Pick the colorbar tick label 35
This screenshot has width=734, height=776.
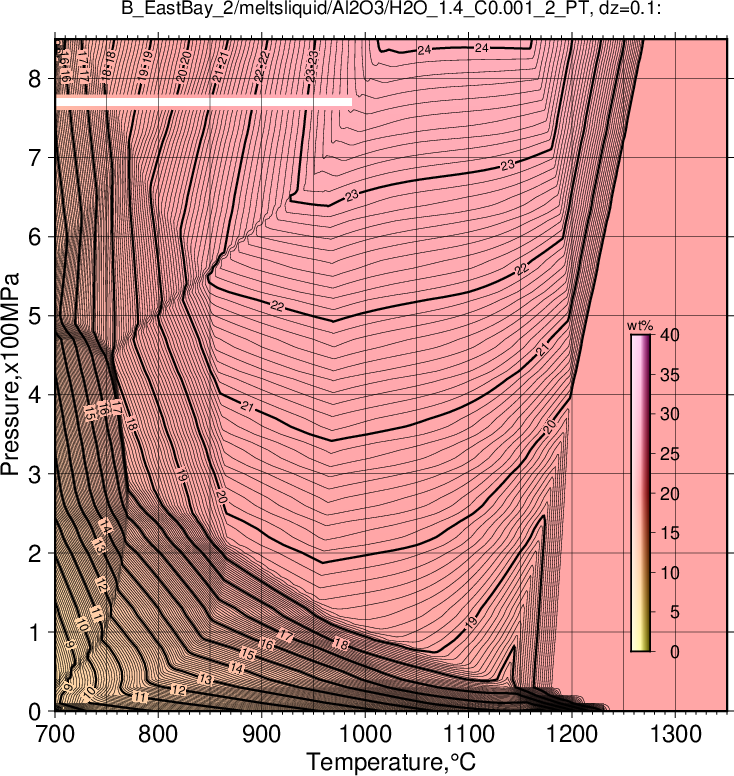click(670, 375)
